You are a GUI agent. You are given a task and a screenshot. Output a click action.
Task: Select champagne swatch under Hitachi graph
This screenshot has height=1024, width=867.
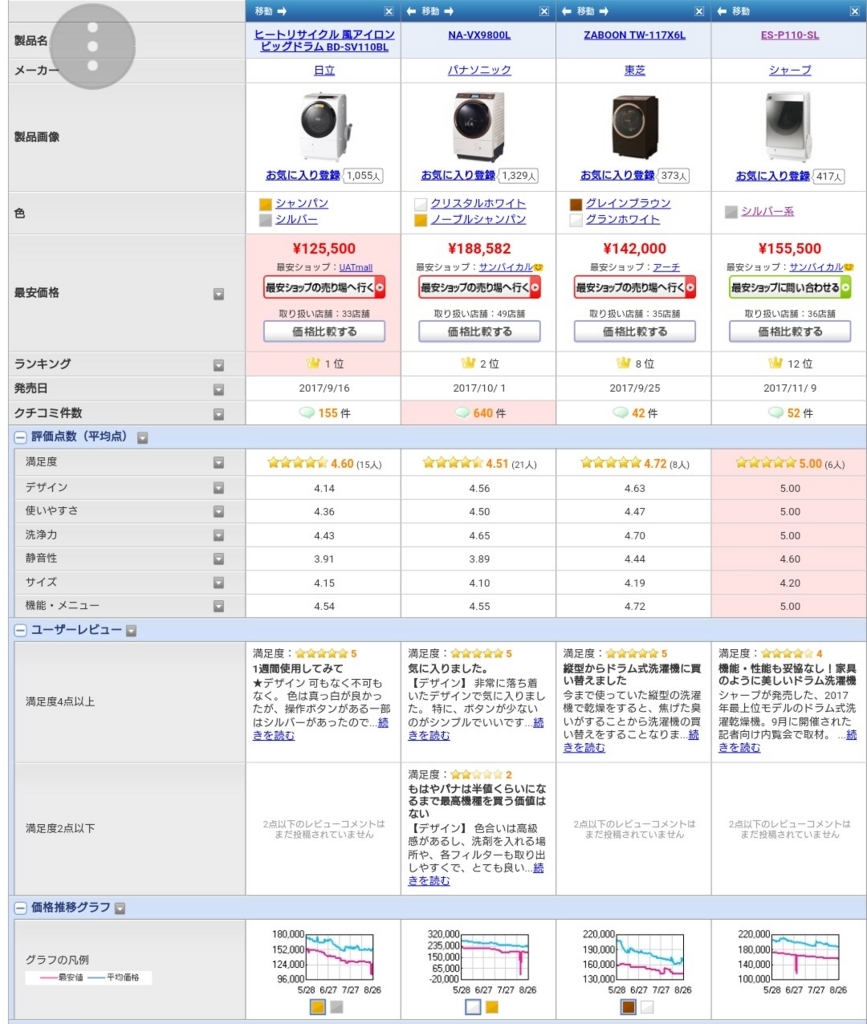click(317, 1006)
